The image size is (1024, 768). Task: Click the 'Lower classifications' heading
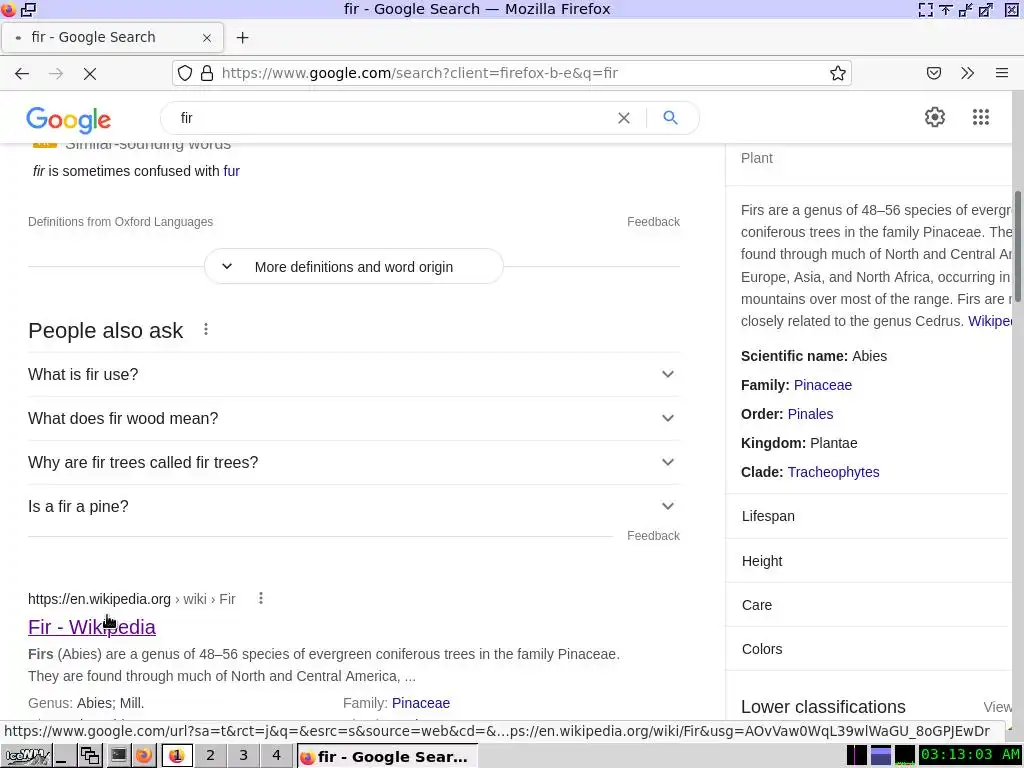823,707
